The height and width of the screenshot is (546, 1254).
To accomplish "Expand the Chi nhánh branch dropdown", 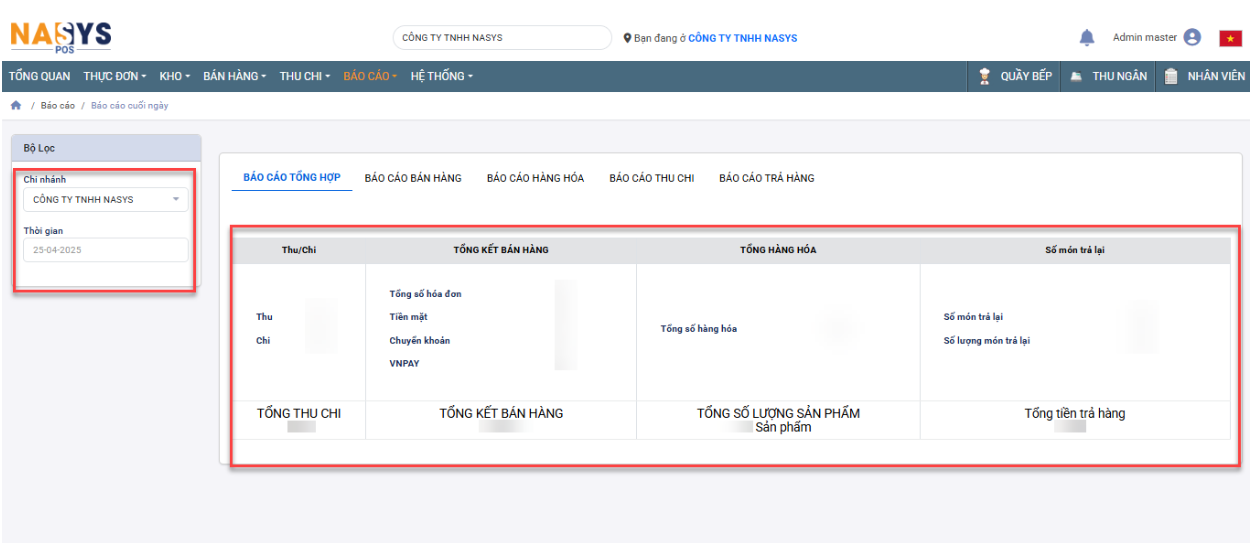I will [x=105, y=200].
